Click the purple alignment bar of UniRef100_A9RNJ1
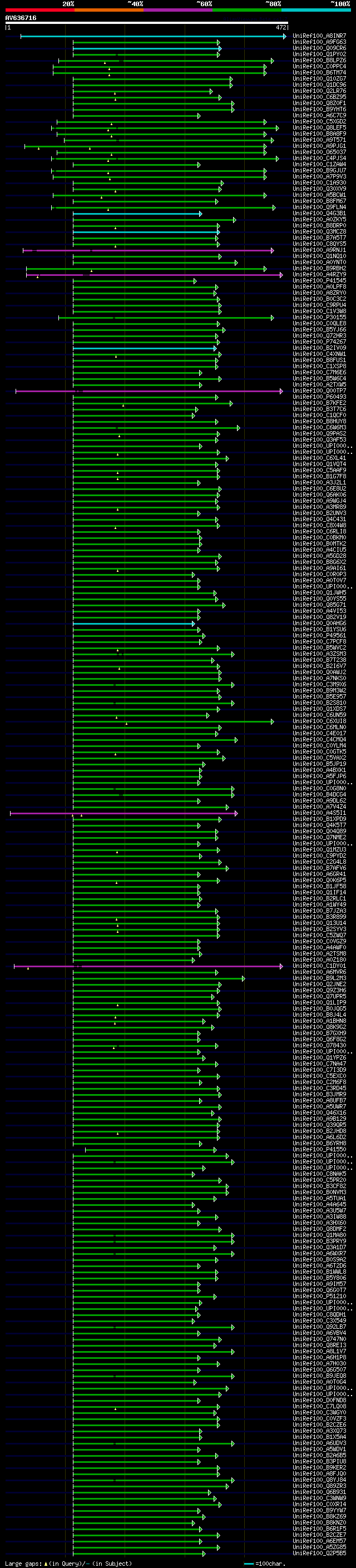Viewport: 356px width, 1568px height. point(149,250)
